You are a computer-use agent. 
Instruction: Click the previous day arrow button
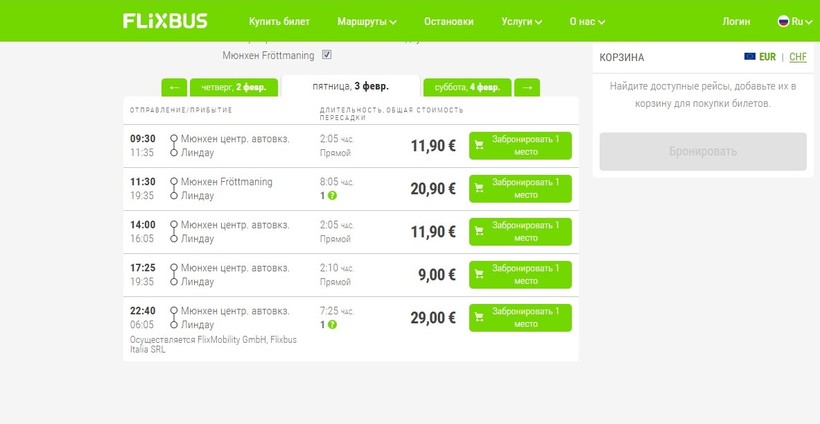[x=174, y=87]
